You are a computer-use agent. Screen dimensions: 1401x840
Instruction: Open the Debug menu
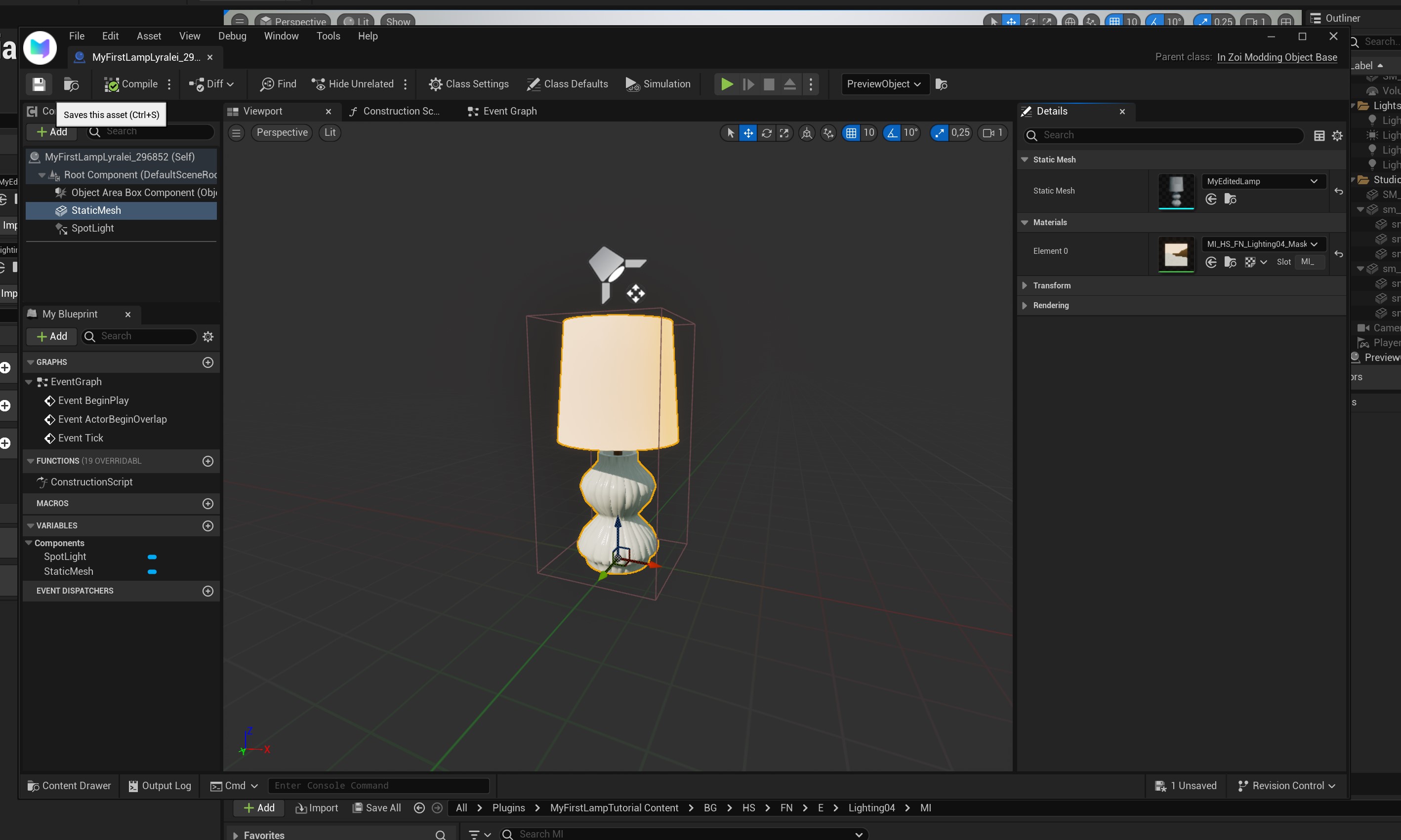(x=232, y=36)
